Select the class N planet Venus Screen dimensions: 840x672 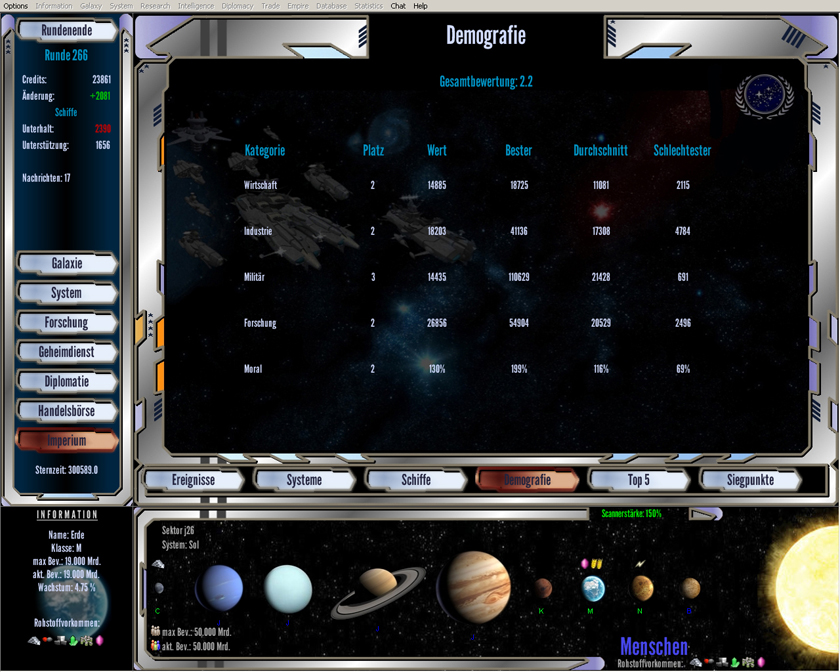[642, 588]
